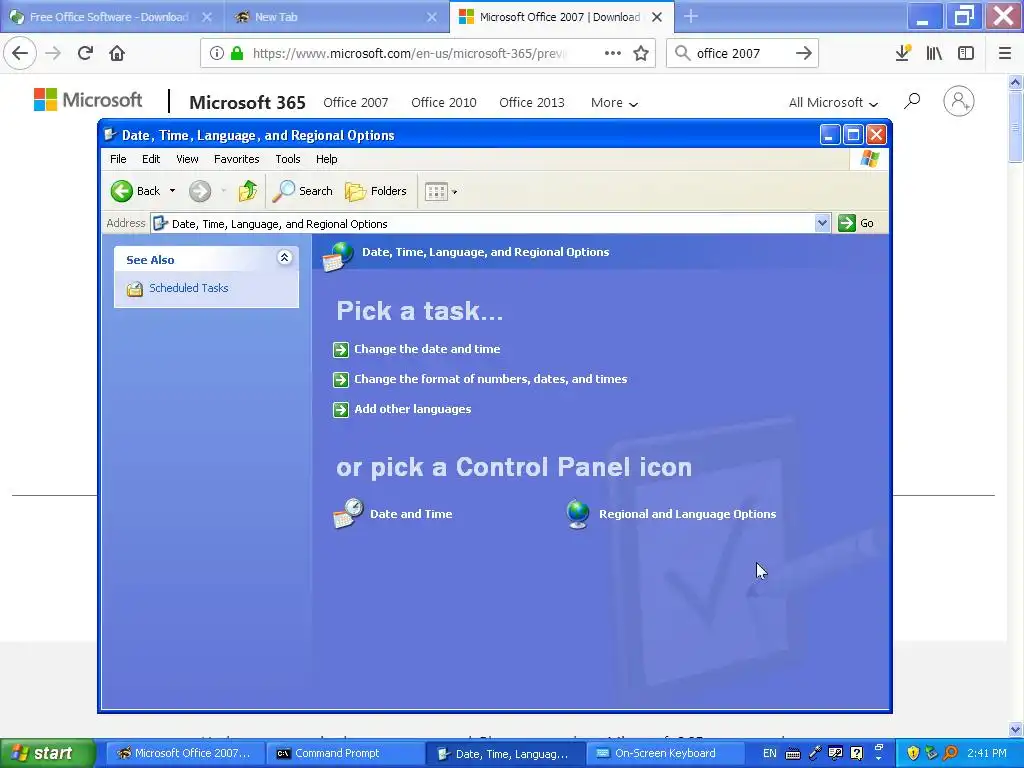The height and width of the screenshot is (768, 1024).
Task: Open the Help menu
Action: point(327,159)
